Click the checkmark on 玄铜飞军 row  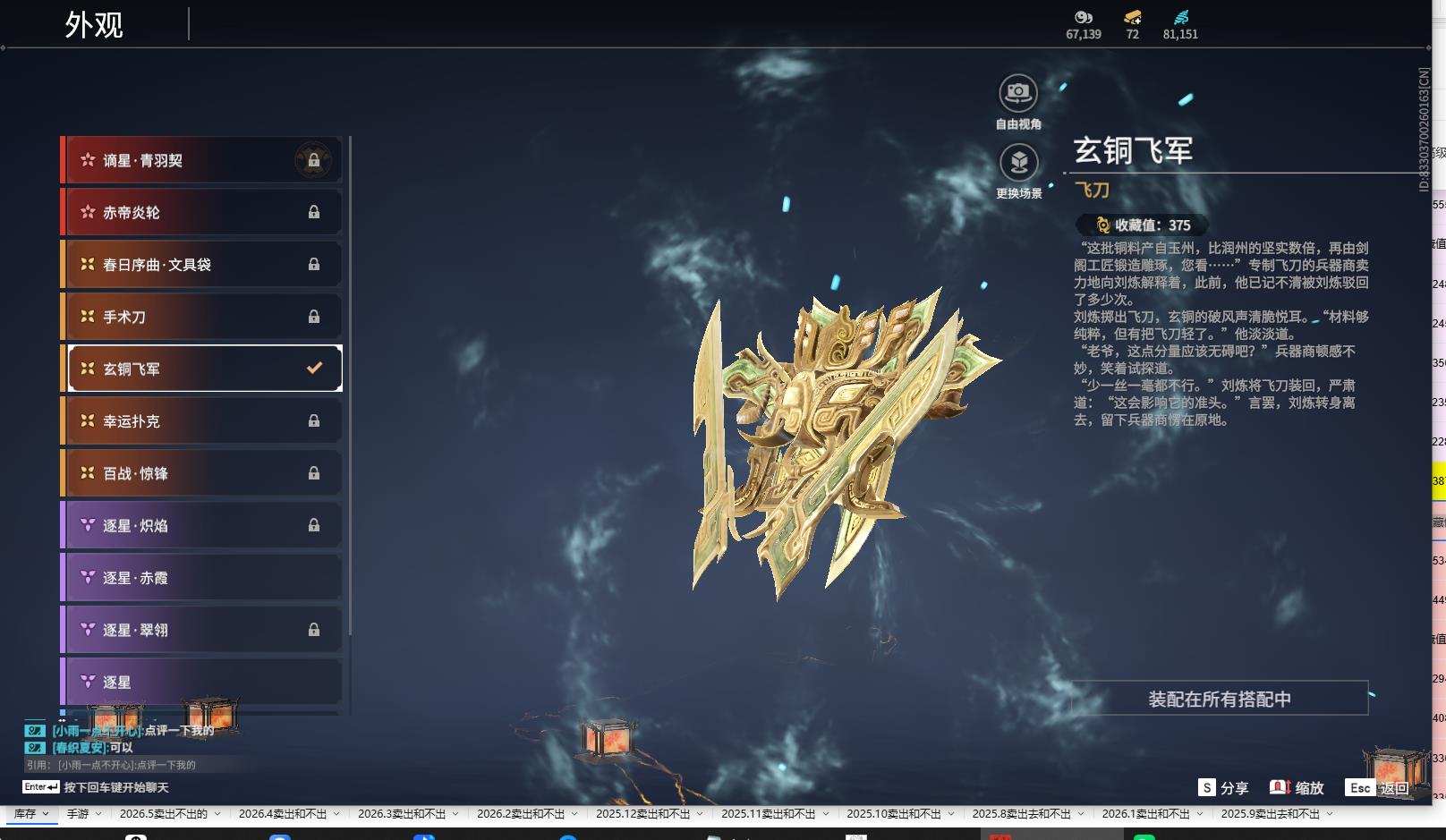(314, 368)
